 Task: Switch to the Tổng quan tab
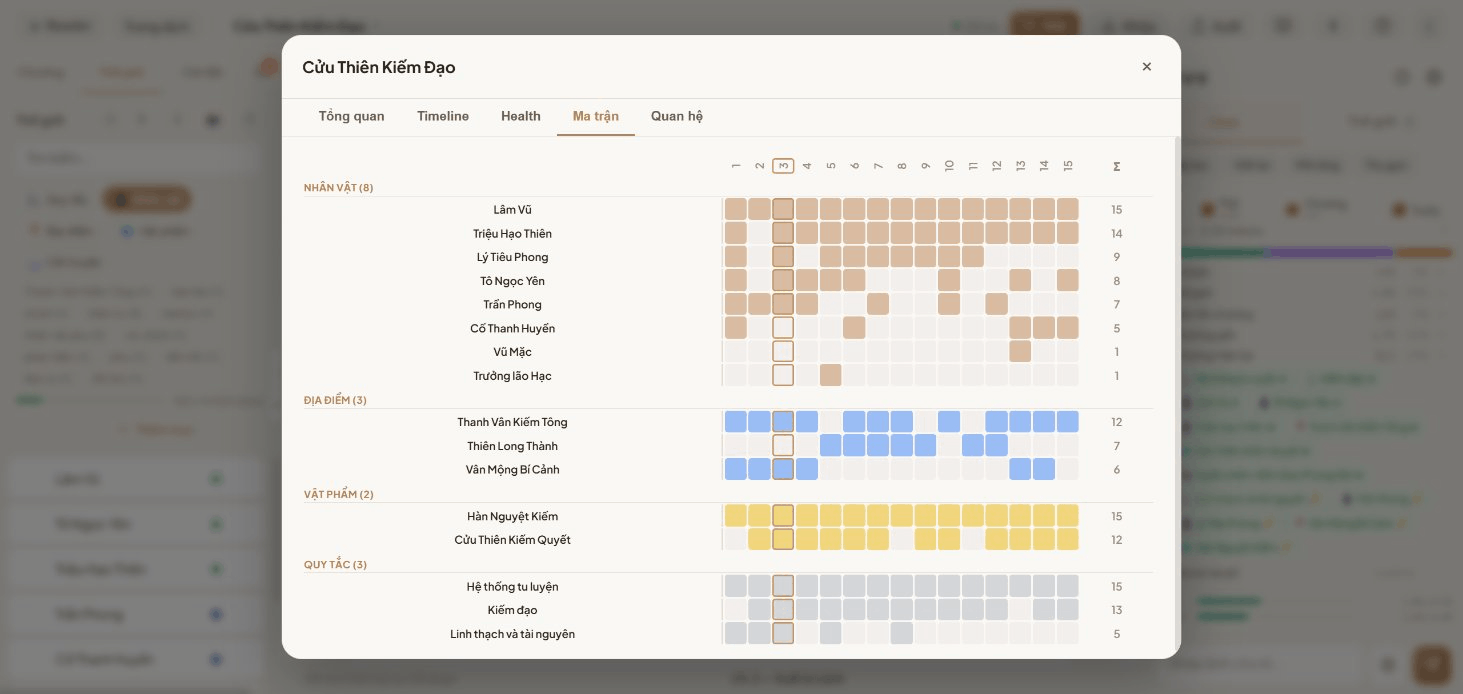(351, 116)
